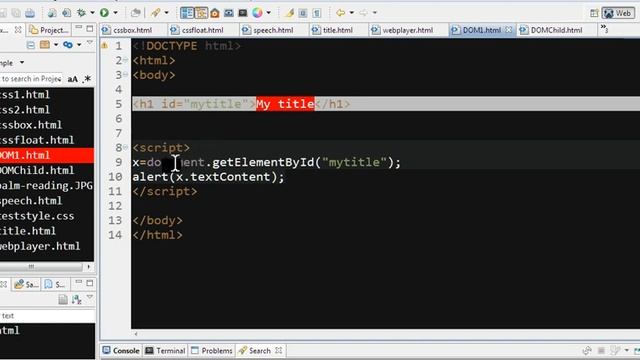Screen dimensions: 640x360
Task: Click the folder-view icon in the project panel toolbar
Action: tap(45, 44)
